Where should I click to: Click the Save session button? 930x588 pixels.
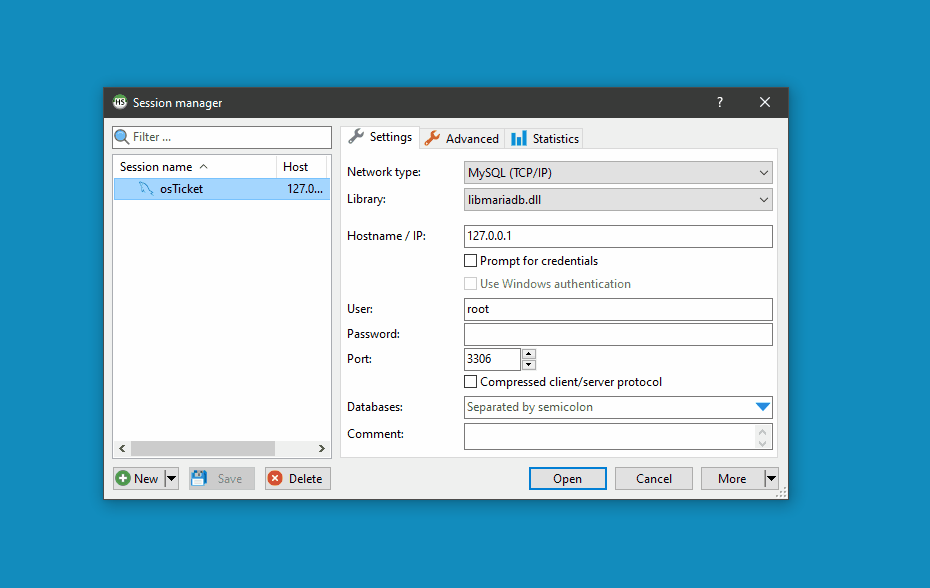tap(222, 478)
